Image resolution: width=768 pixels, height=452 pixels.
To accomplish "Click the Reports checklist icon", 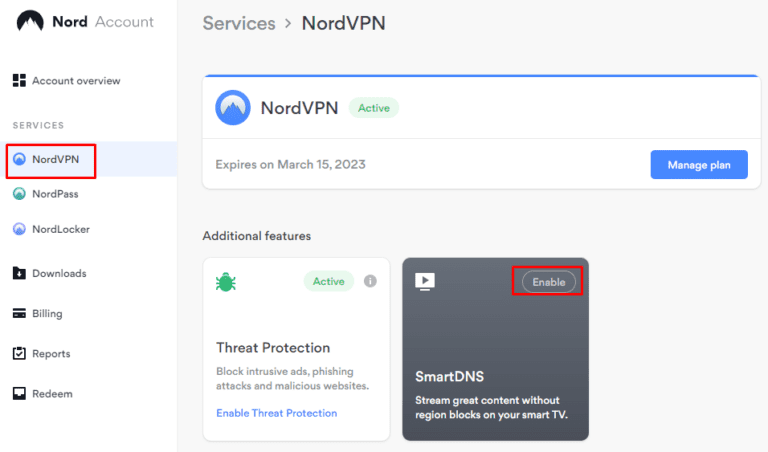I will [19, 353].
